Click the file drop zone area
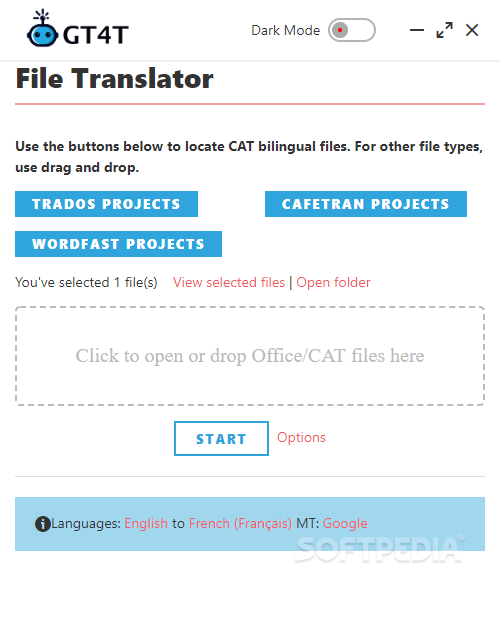This screenshot has width=500, height=622. pos(250,356)
